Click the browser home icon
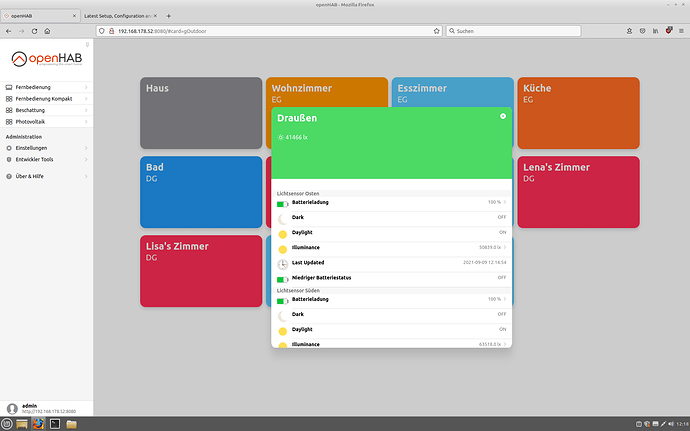This screenshot has width=690, height=431. (47, 31)
